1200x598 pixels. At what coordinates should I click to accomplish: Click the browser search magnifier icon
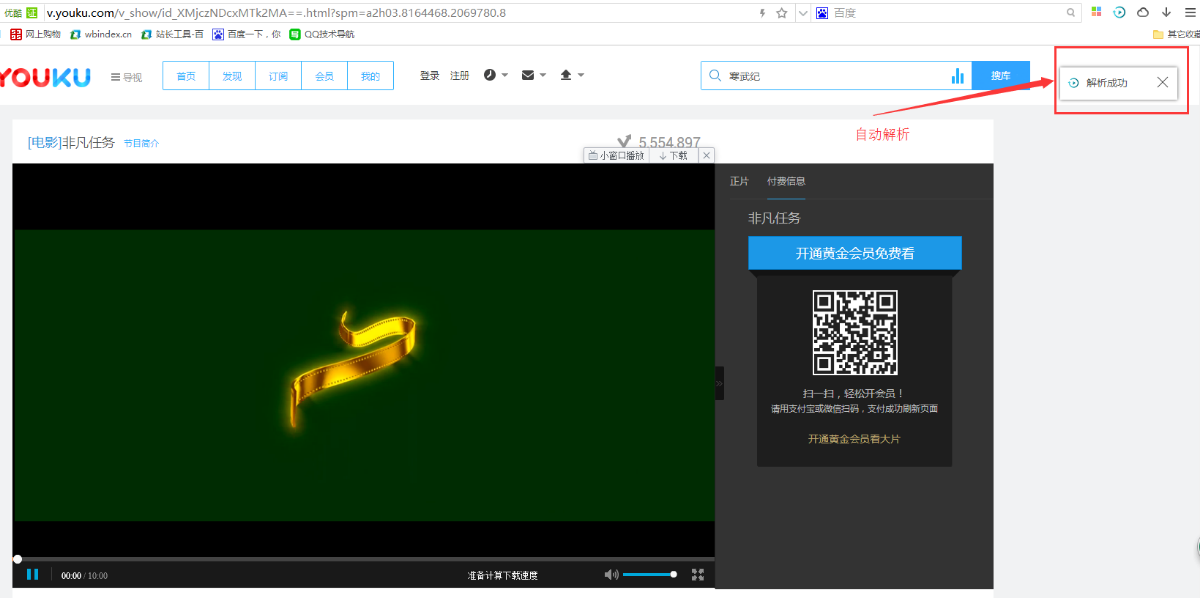[1072, 13]
